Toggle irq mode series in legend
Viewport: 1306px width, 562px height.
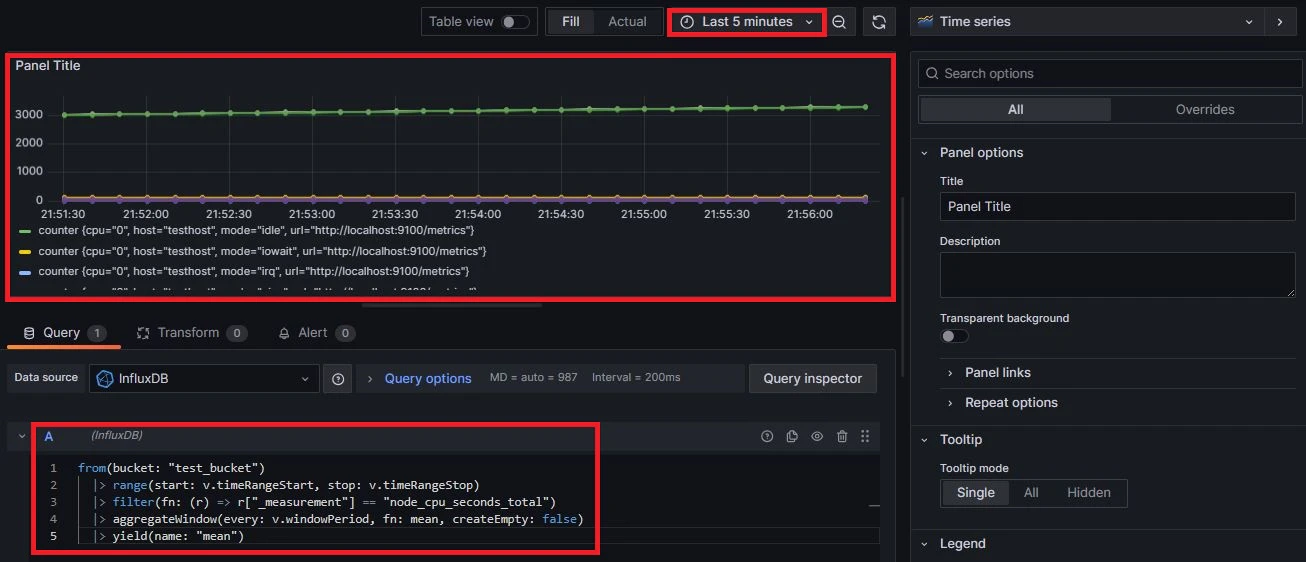[254, 271]
